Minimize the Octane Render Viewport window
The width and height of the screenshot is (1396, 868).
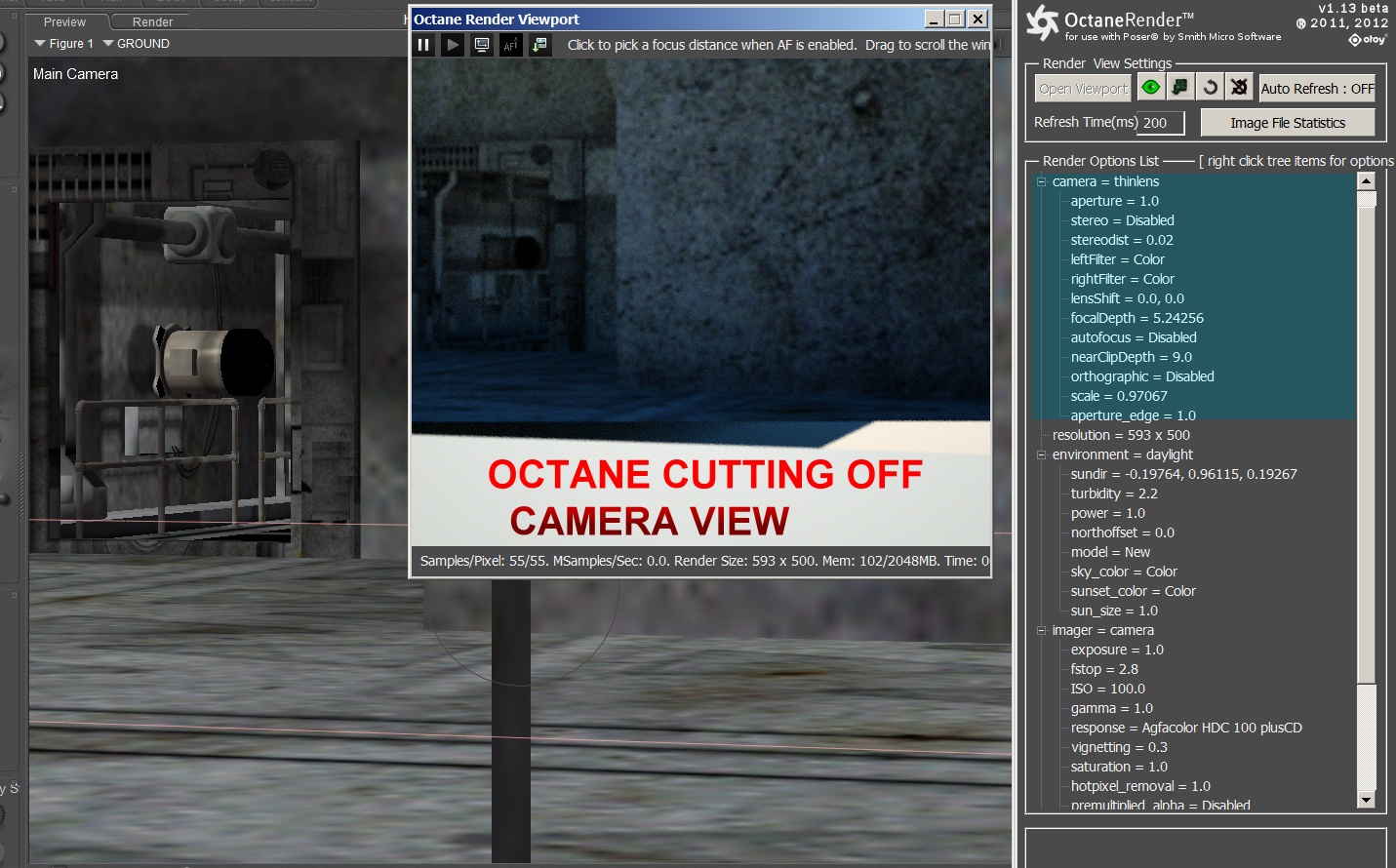(x=934, y=20)
